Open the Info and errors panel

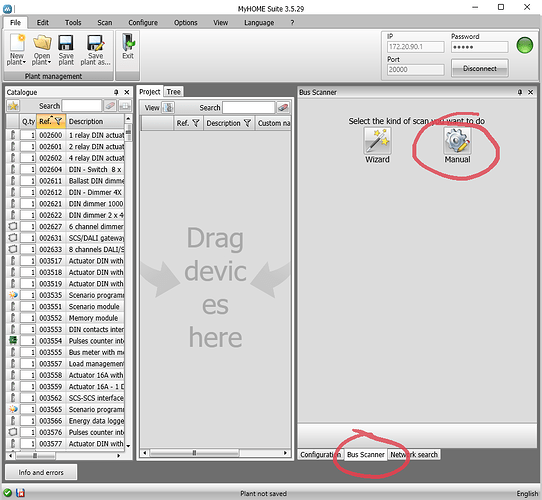(x=41, y=472)
